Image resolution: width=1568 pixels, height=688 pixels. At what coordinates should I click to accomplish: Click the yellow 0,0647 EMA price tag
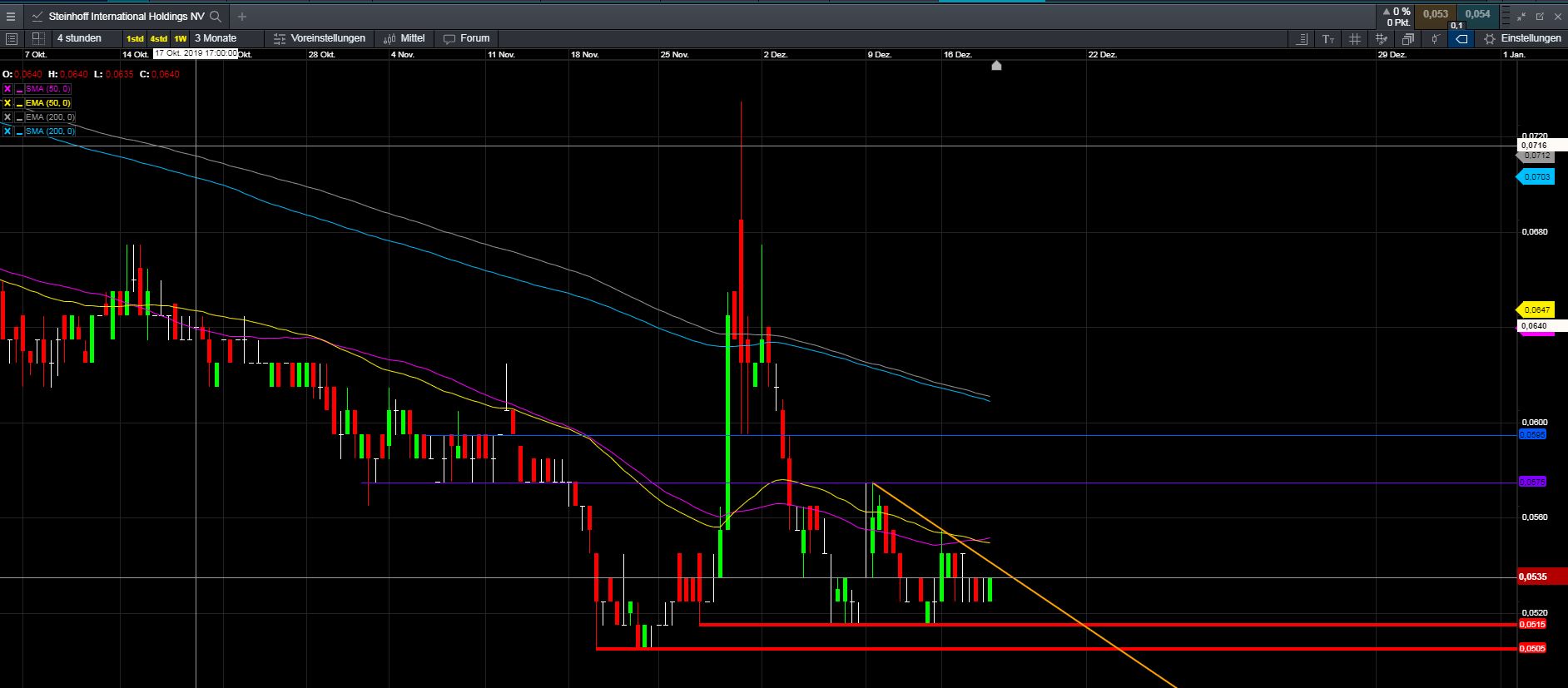1536,309
